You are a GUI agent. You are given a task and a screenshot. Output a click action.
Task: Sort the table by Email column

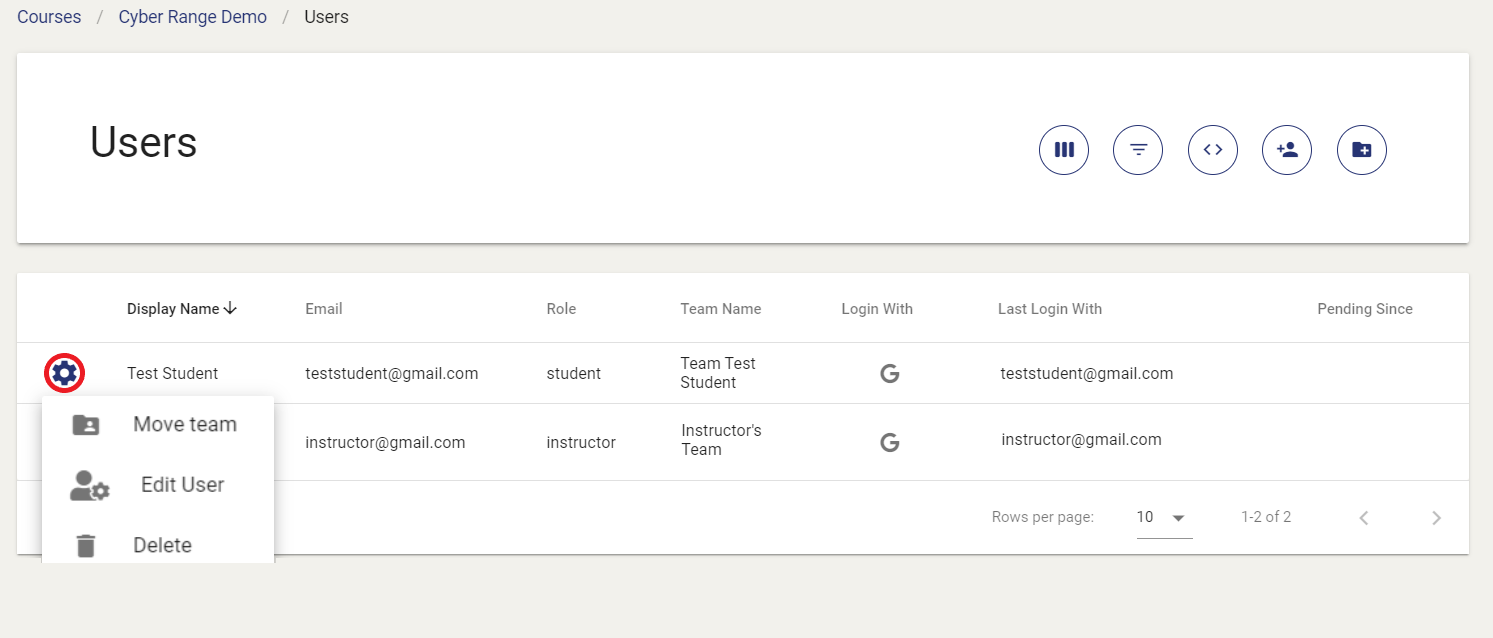pos(323,309)
